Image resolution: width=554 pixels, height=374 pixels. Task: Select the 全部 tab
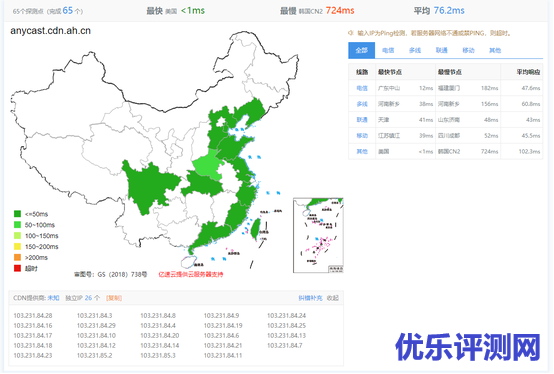coord(361,50)
